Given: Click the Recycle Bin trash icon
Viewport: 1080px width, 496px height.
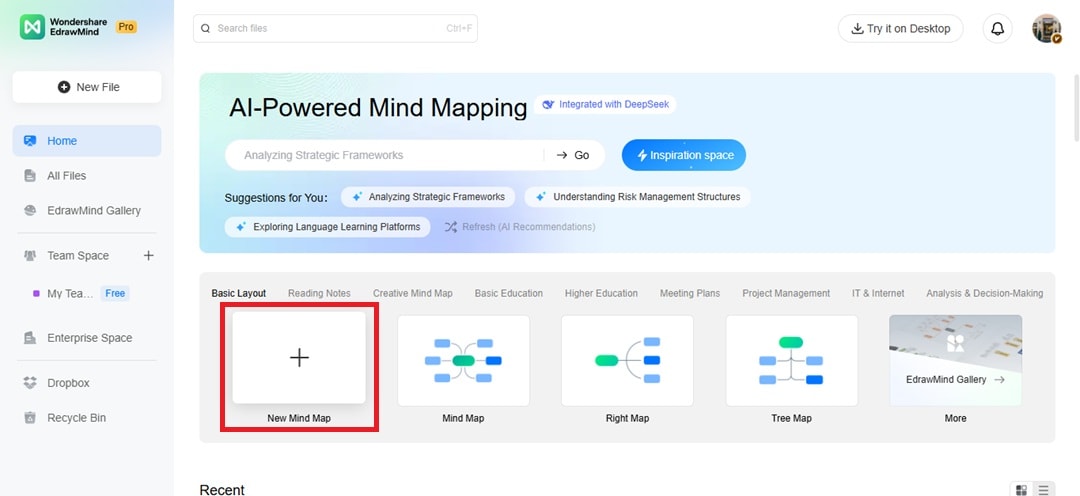Looking at the screenshot, I should pyautogui.click(x=30, y=418).
